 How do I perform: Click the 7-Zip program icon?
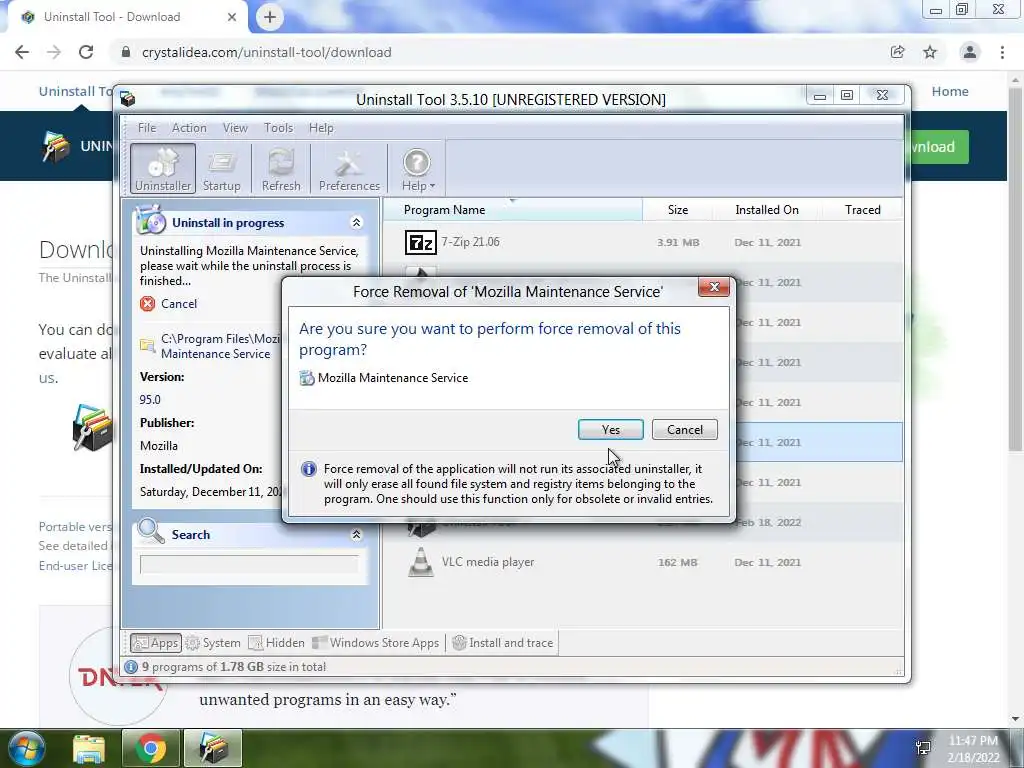click(x=421, y=242)
